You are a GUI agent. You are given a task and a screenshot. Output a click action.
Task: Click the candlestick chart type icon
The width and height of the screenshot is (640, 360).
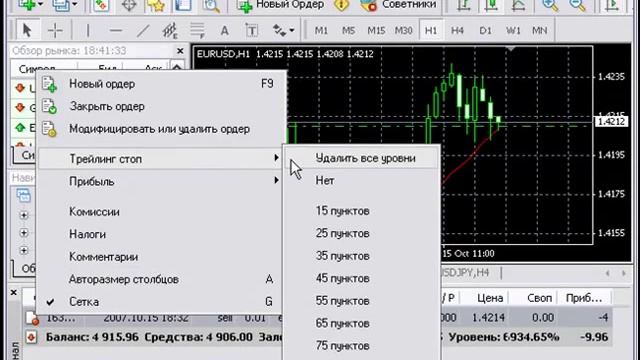pos(491,5)
